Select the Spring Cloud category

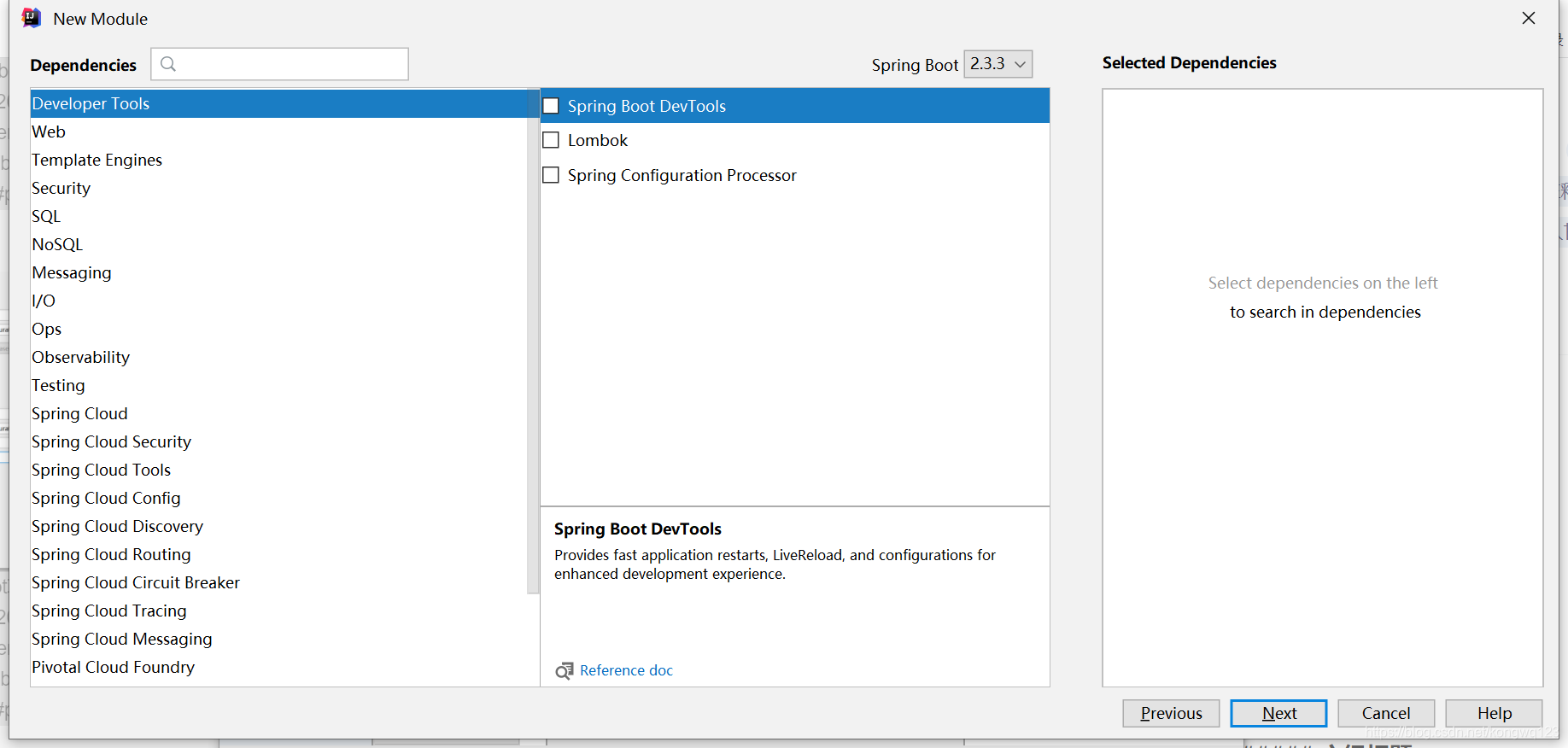(x=278, y=413)
